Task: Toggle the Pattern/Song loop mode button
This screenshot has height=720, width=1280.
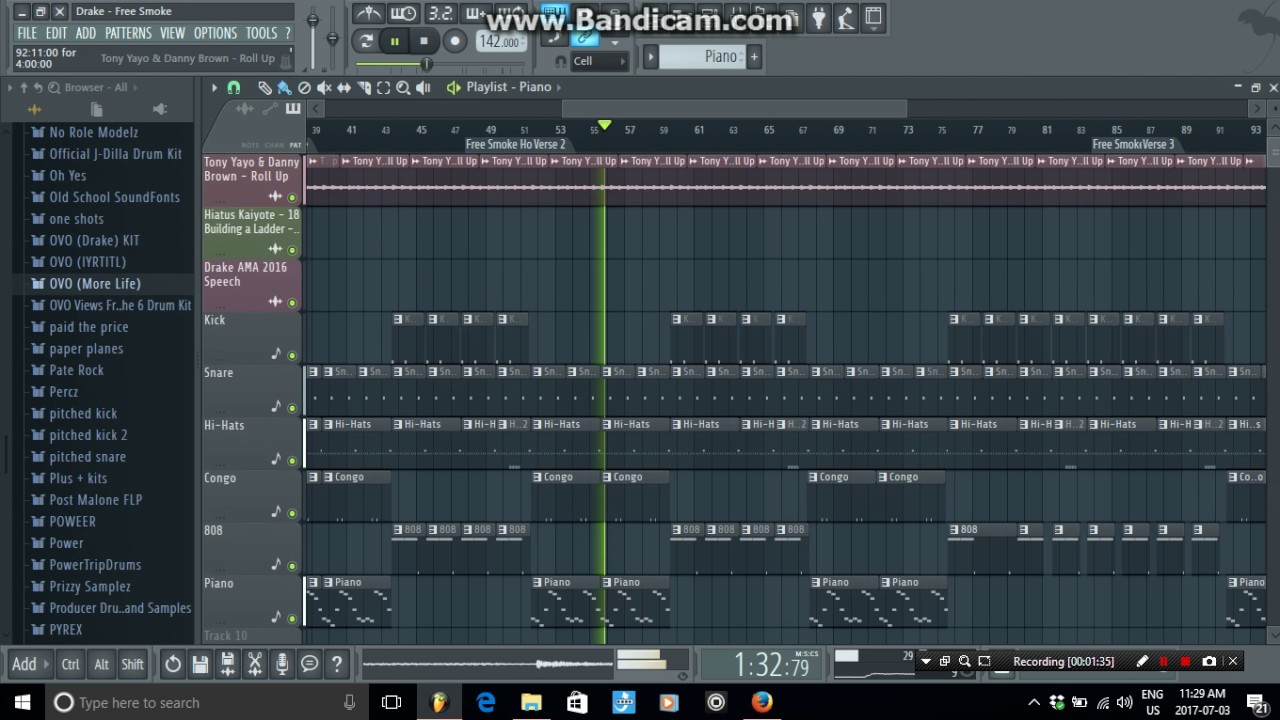Action: [x=366, y=41]
